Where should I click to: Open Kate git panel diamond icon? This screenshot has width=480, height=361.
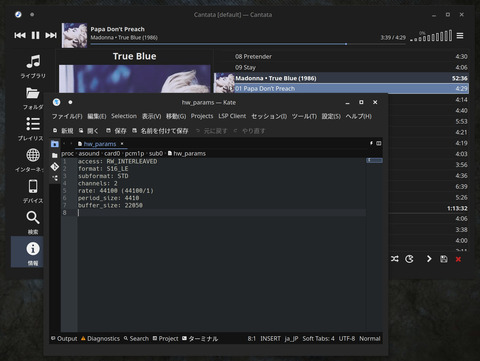[x=55, y=166]
